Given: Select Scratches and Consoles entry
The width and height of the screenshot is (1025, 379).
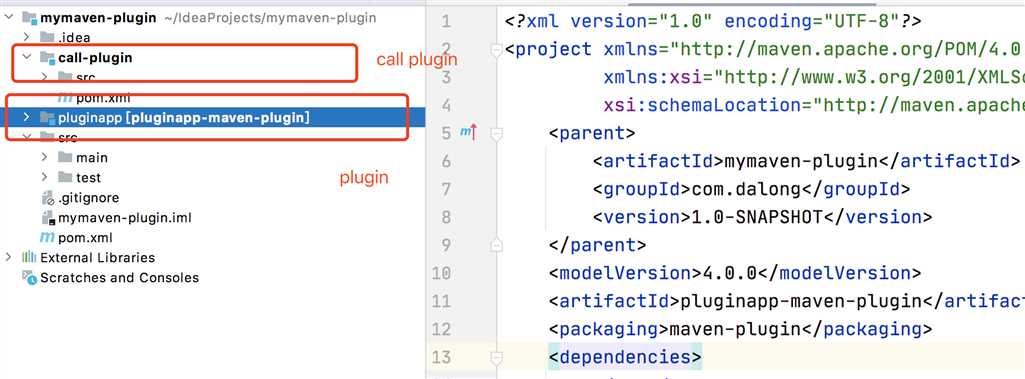Looking at the screenshot, I should [x=120, y=278].
